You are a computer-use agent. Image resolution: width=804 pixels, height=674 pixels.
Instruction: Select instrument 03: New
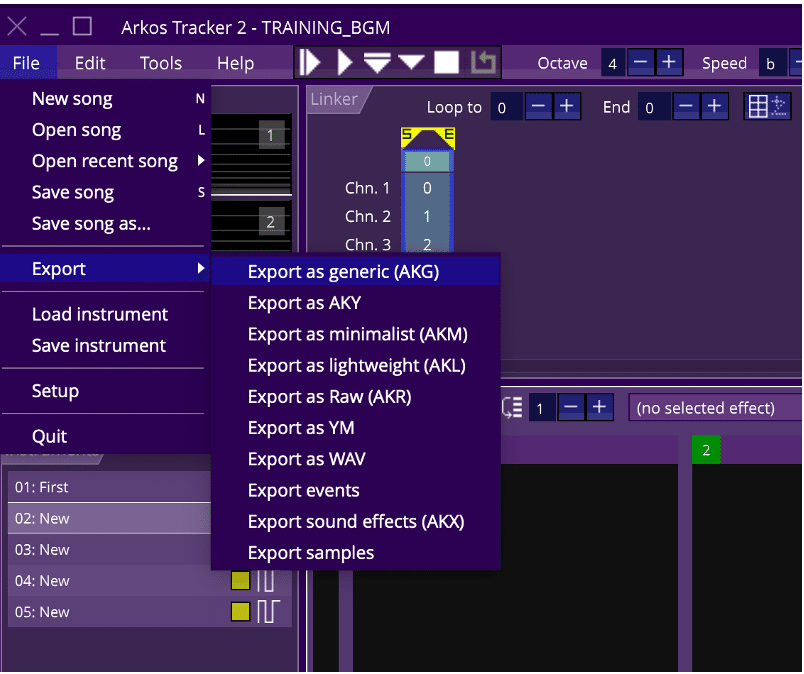pyautogui.click(x=109, y=549)
